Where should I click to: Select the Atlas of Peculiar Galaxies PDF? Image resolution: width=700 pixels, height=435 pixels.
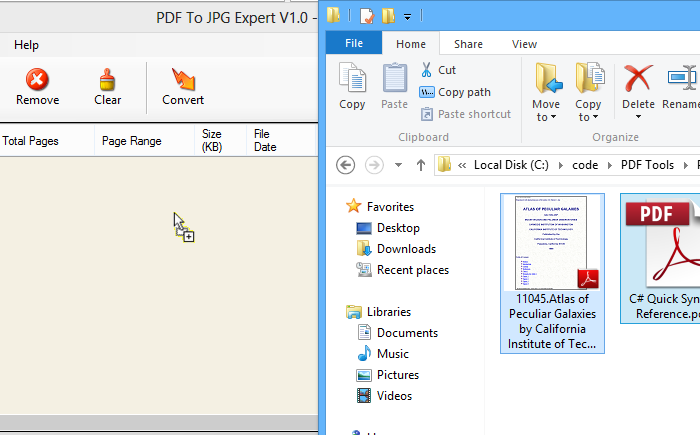pos(552,272)
